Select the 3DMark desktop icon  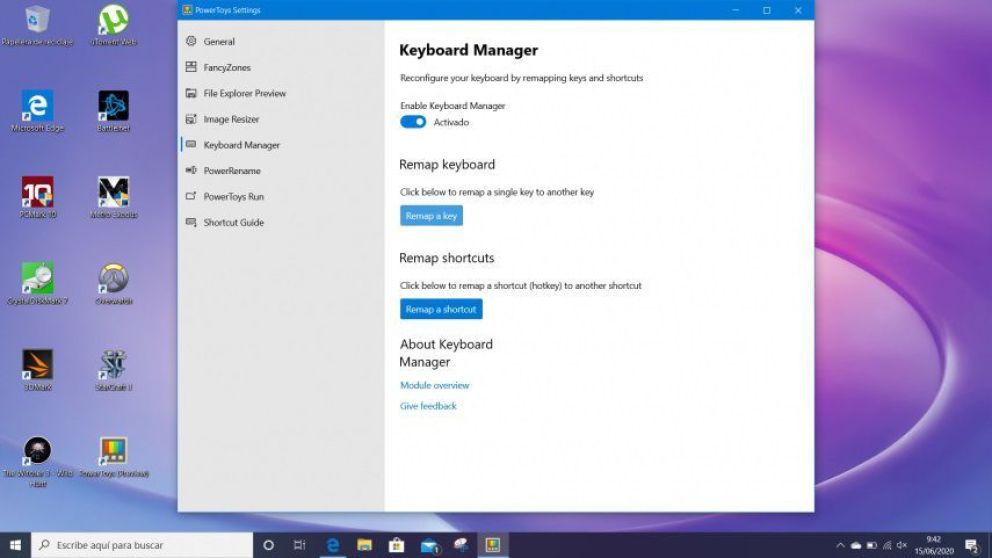pyautogui.click(x=37, y=370)
